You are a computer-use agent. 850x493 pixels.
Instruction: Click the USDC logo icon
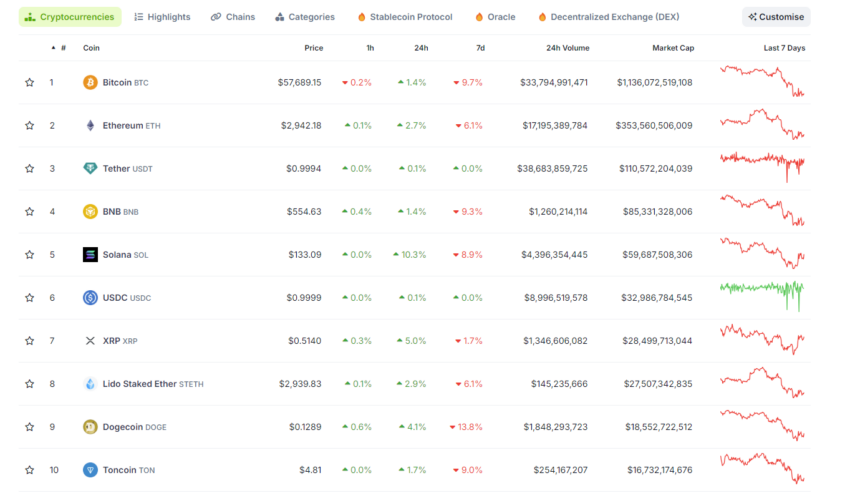click(90, 298)
